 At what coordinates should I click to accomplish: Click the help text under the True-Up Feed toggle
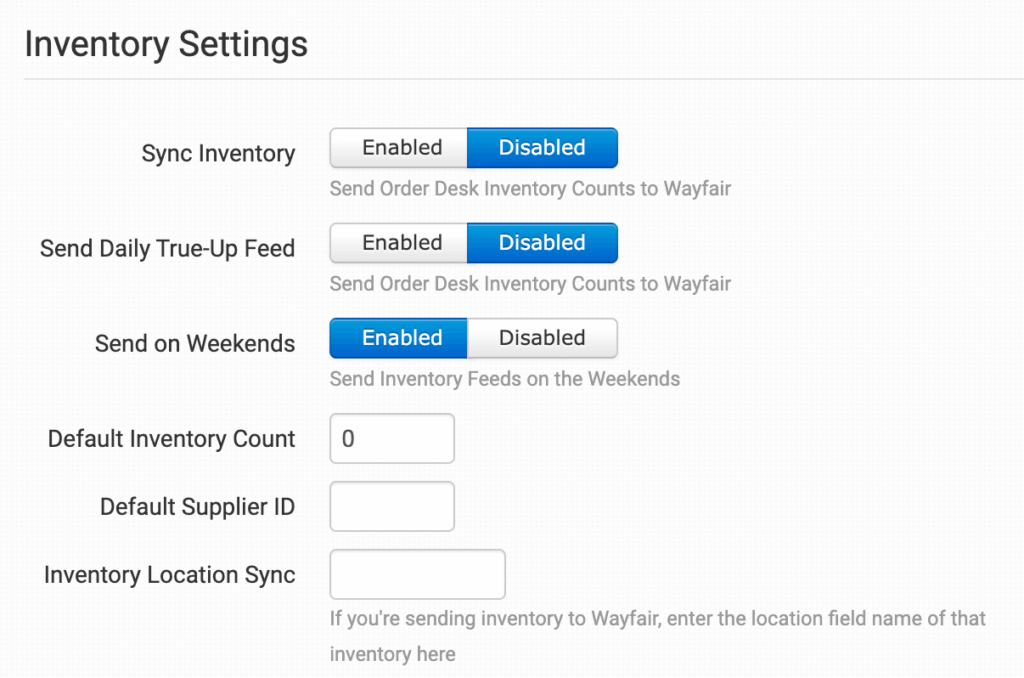(530, 284)
